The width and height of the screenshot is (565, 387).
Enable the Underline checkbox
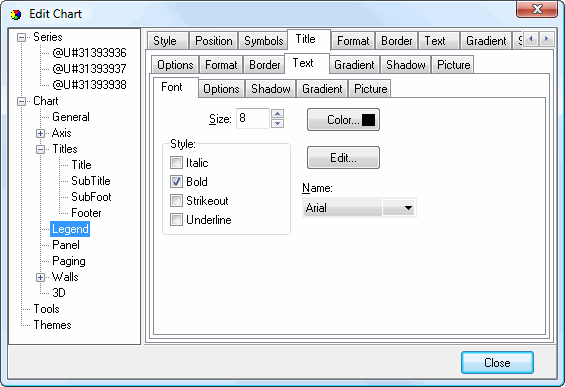tap(176, 219)
